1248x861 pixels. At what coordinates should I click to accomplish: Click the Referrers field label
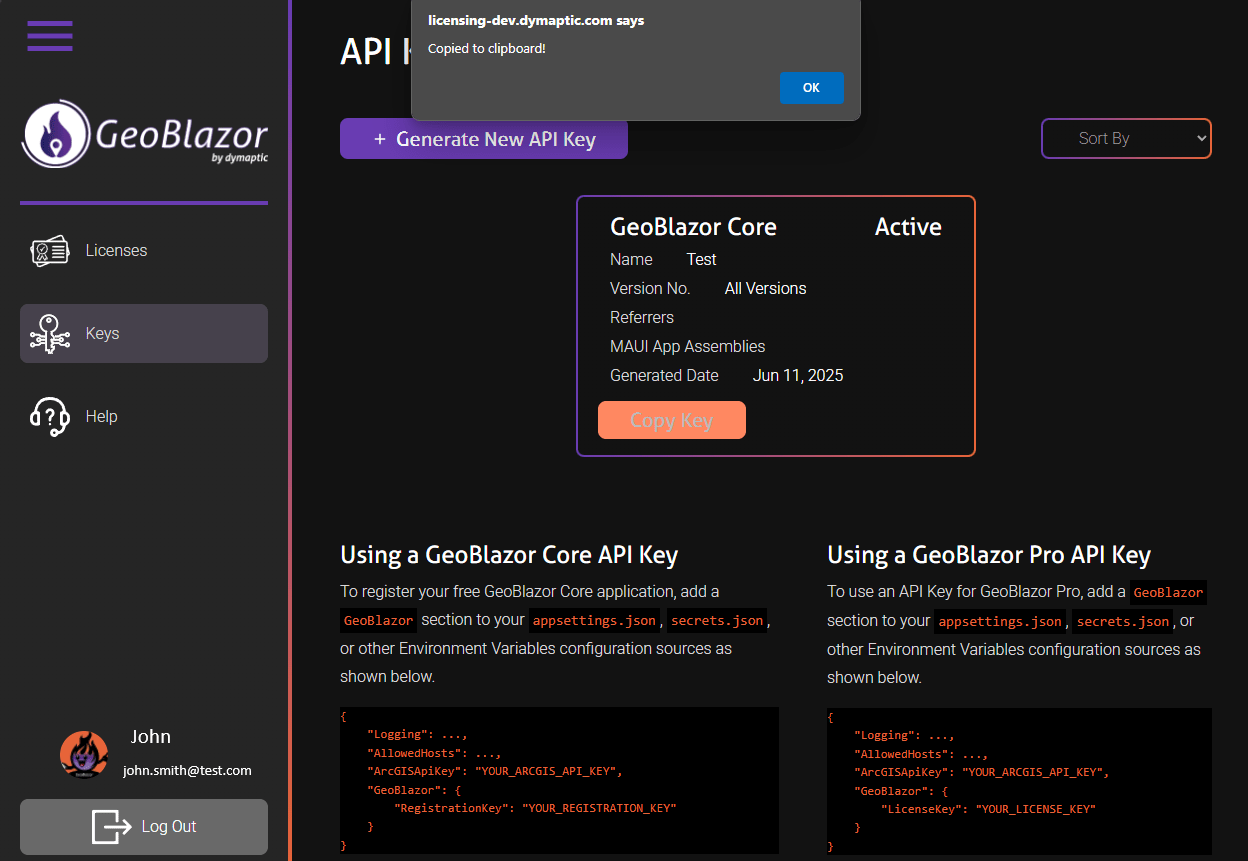tap(642, 318)
